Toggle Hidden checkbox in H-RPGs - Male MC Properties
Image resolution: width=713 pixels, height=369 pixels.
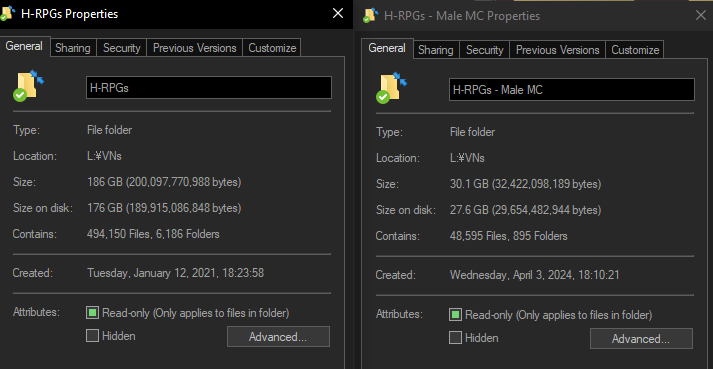455,338
